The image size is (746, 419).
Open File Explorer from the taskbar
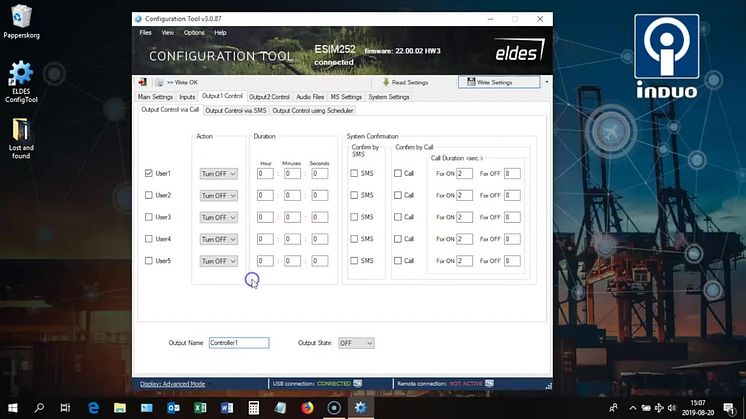point(120,408)
